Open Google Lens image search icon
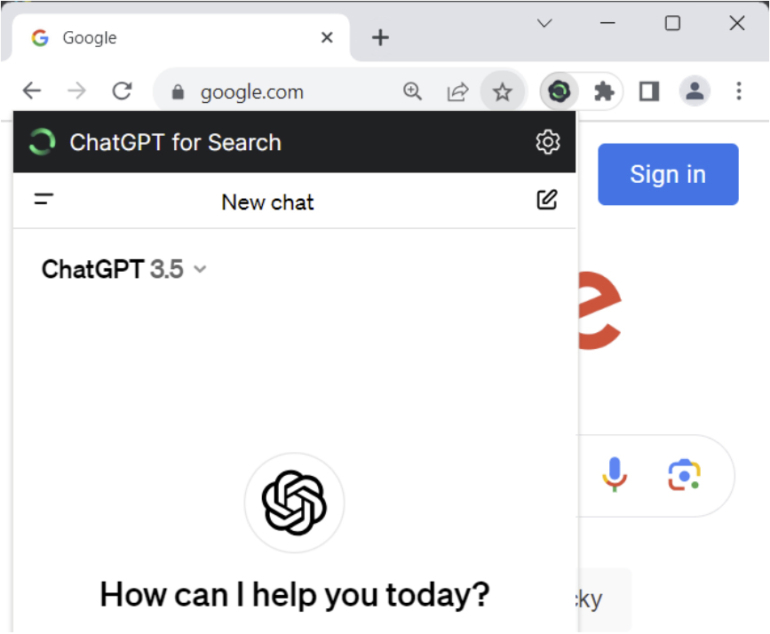770x634 pixels. [x=684, y=474]
